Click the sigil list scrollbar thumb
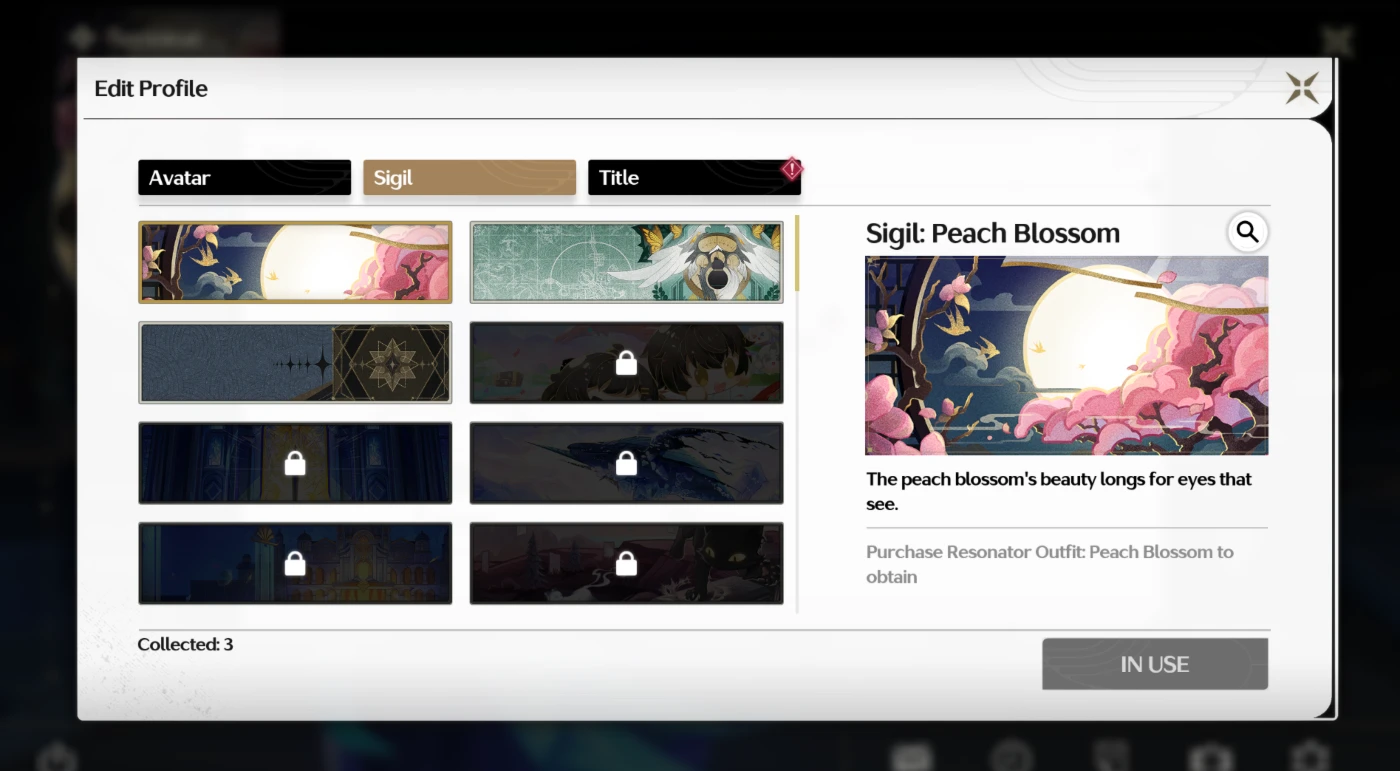The height and width of the screenshot is (771, 1400). coord(797,253)
